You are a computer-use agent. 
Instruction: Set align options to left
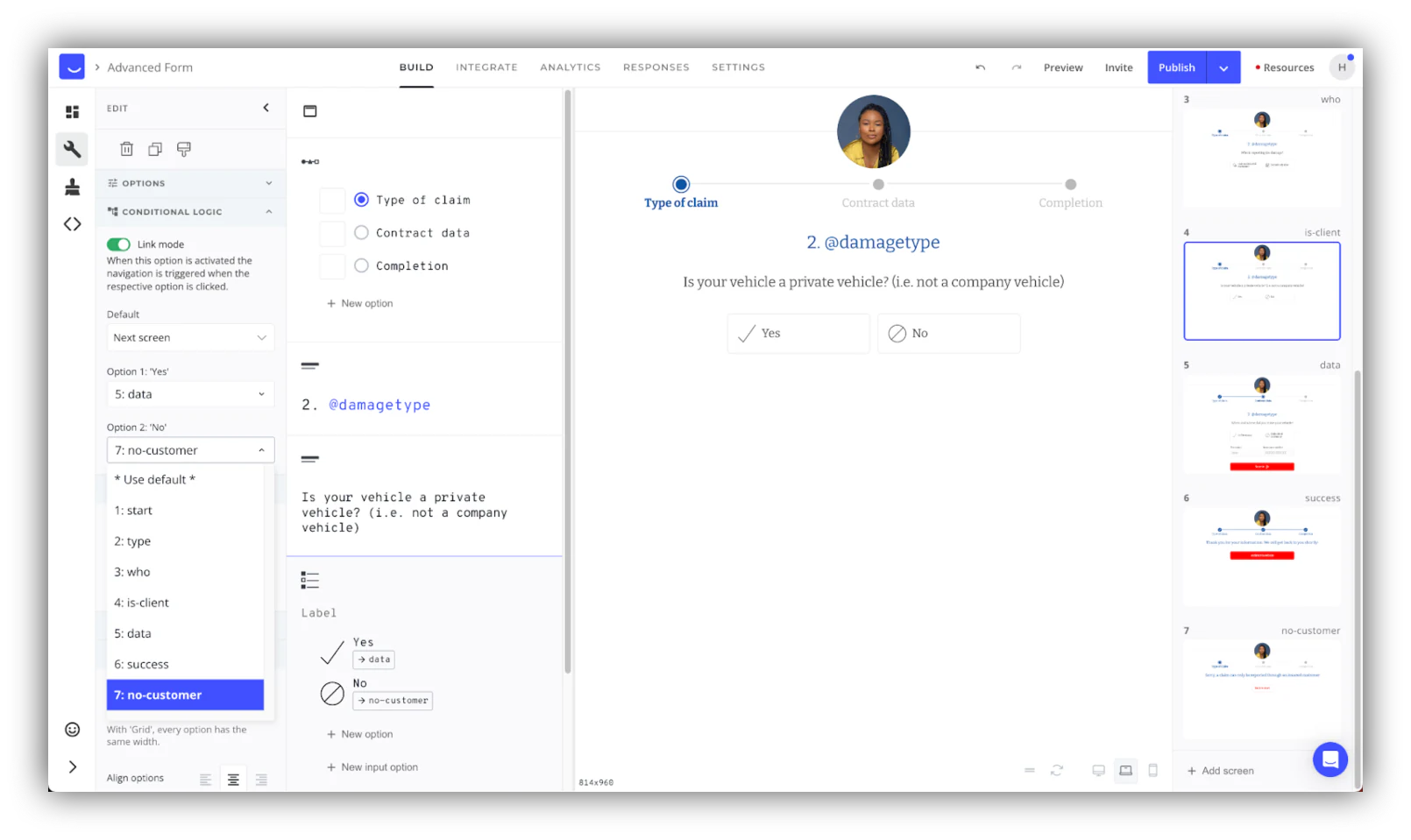pyautogui.click(x=205, y=780)
